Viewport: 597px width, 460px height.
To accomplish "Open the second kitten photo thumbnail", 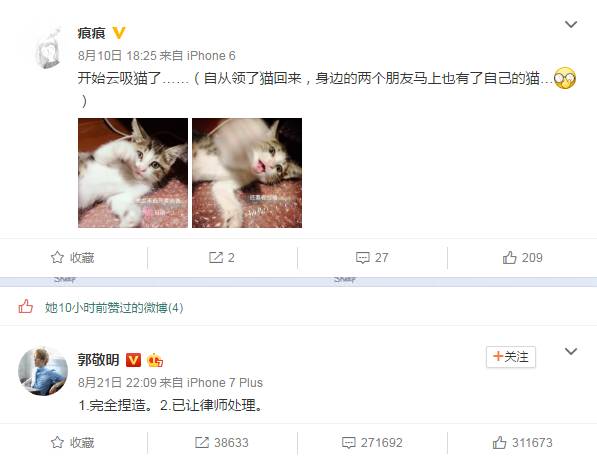I will pyautogui.click(x=247, y=173).
